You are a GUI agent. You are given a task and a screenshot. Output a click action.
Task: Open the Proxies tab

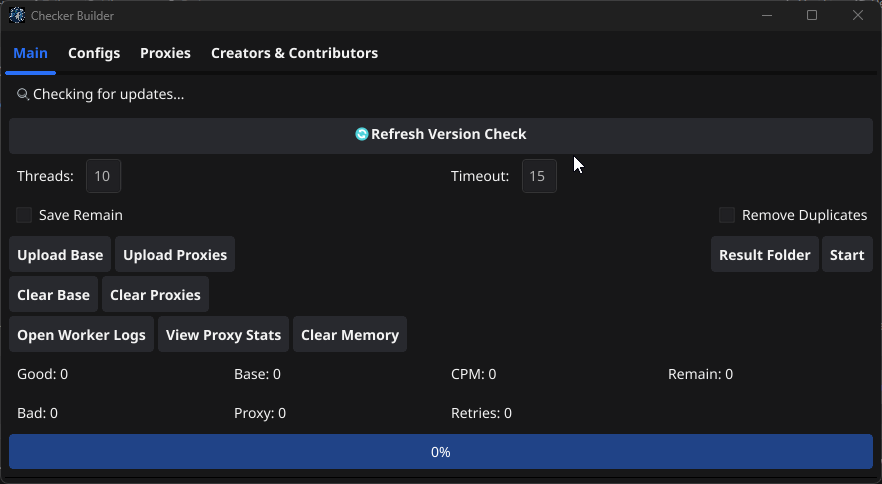(165, 53)
